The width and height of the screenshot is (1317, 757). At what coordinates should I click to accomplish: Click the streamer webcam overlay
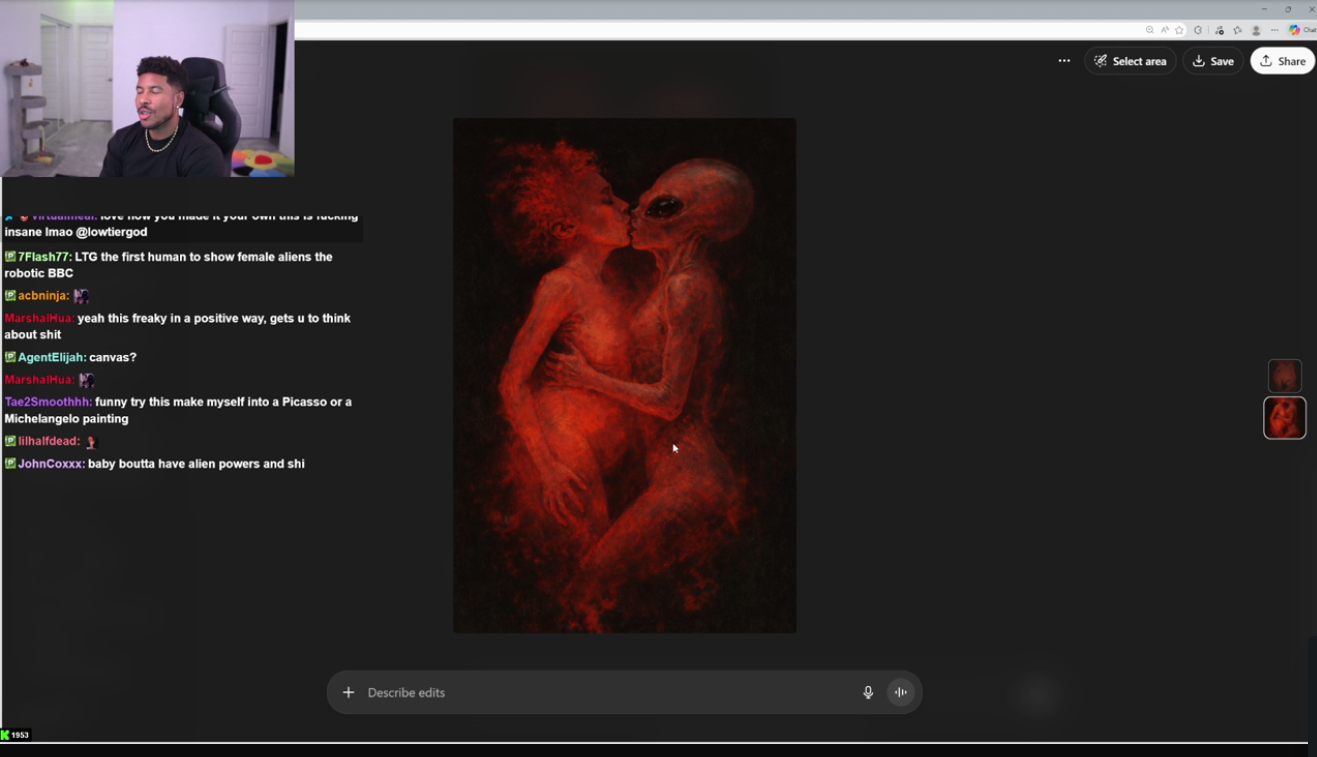147,88
